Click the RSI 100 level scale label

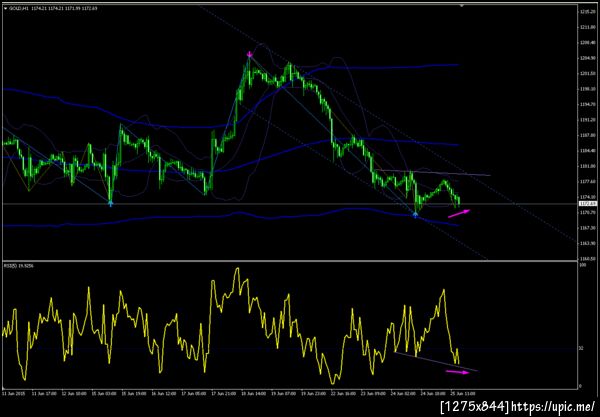(x=582, y=265)
